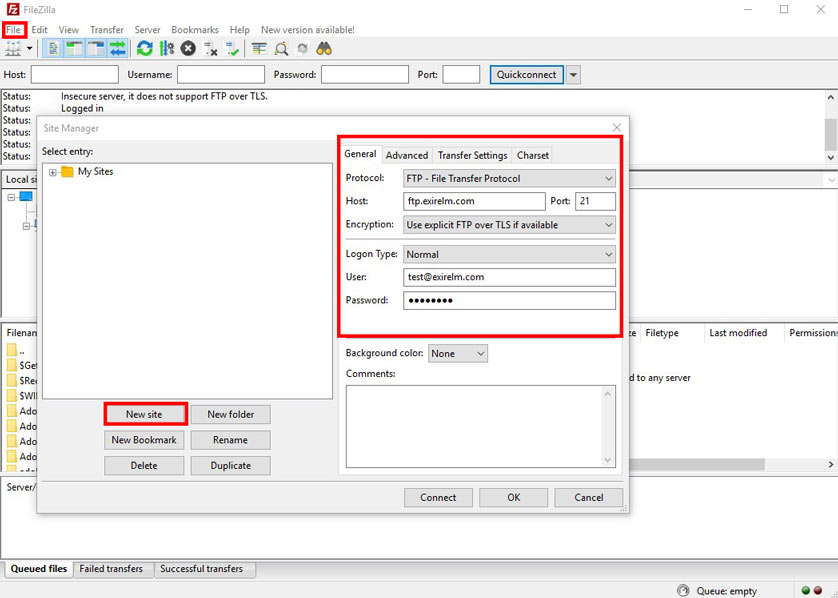838x598 pixels.
Task: Open the Quickconnect history dropdown arrow
Action: [573, 75]
